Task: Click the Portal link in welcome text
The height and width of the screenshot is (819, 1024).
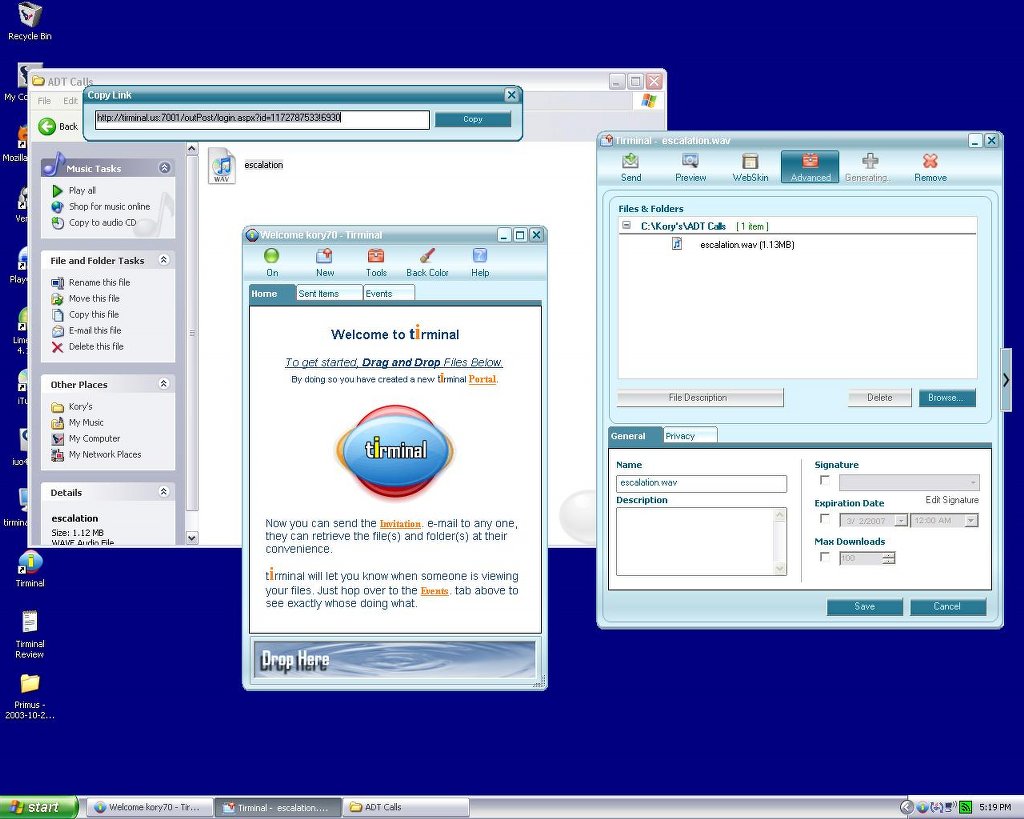Action: 482,379
